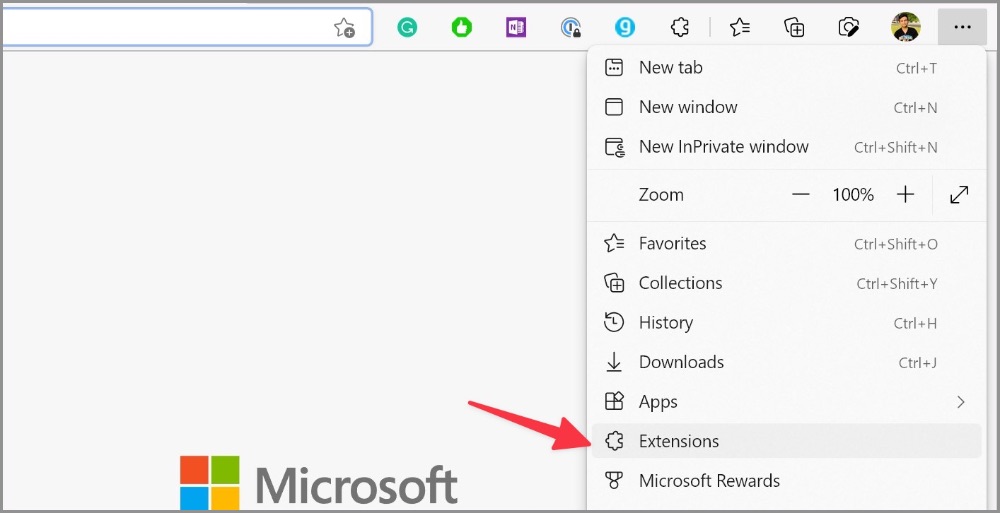Open the Grammarly extension icon
The image size is (1000, 513).
pyautogui.click(x=407, y=27)
